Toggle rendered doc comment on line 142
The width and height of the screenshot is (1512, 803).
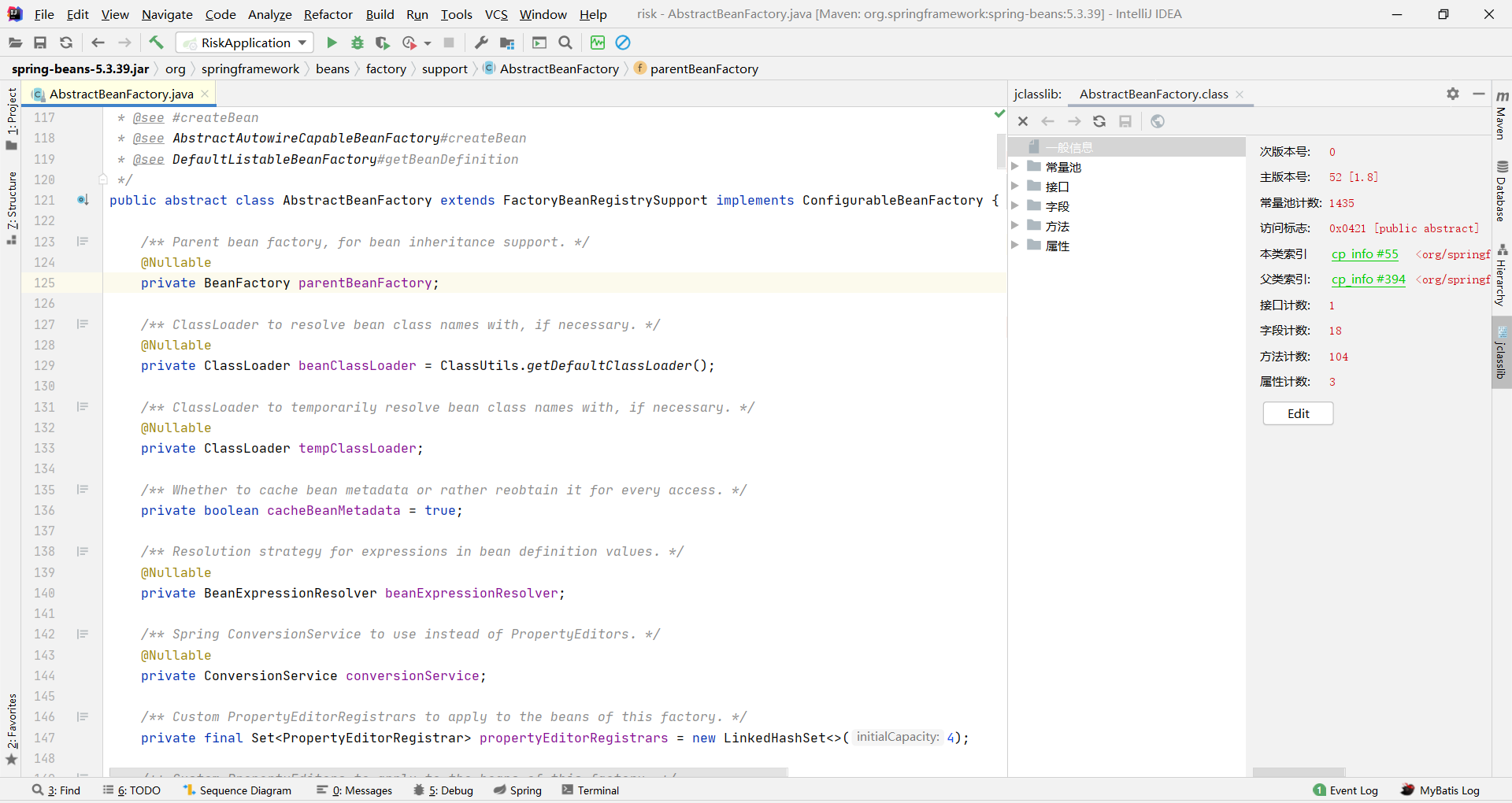tap(83, 635)
